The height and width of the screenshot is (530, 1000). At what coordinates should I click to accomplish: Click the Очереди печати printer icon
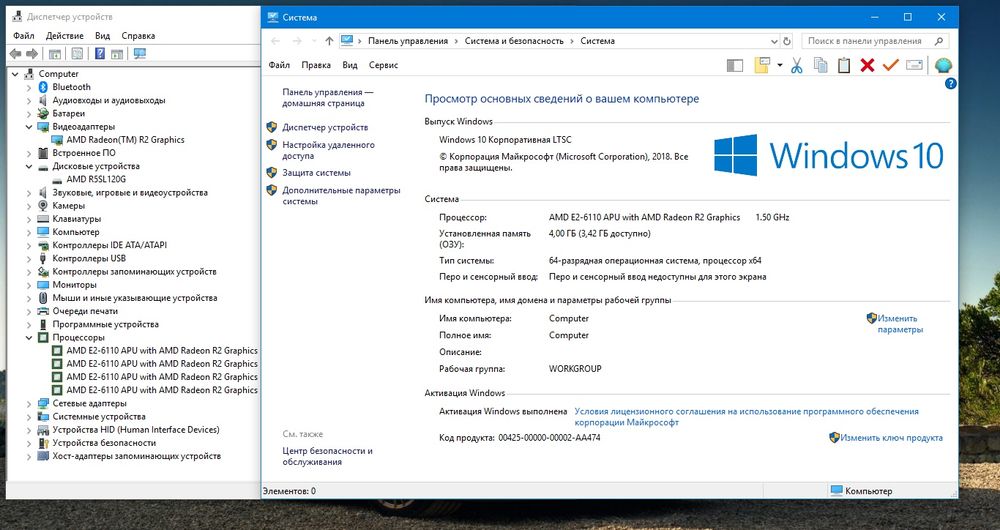tap(43, 311)
